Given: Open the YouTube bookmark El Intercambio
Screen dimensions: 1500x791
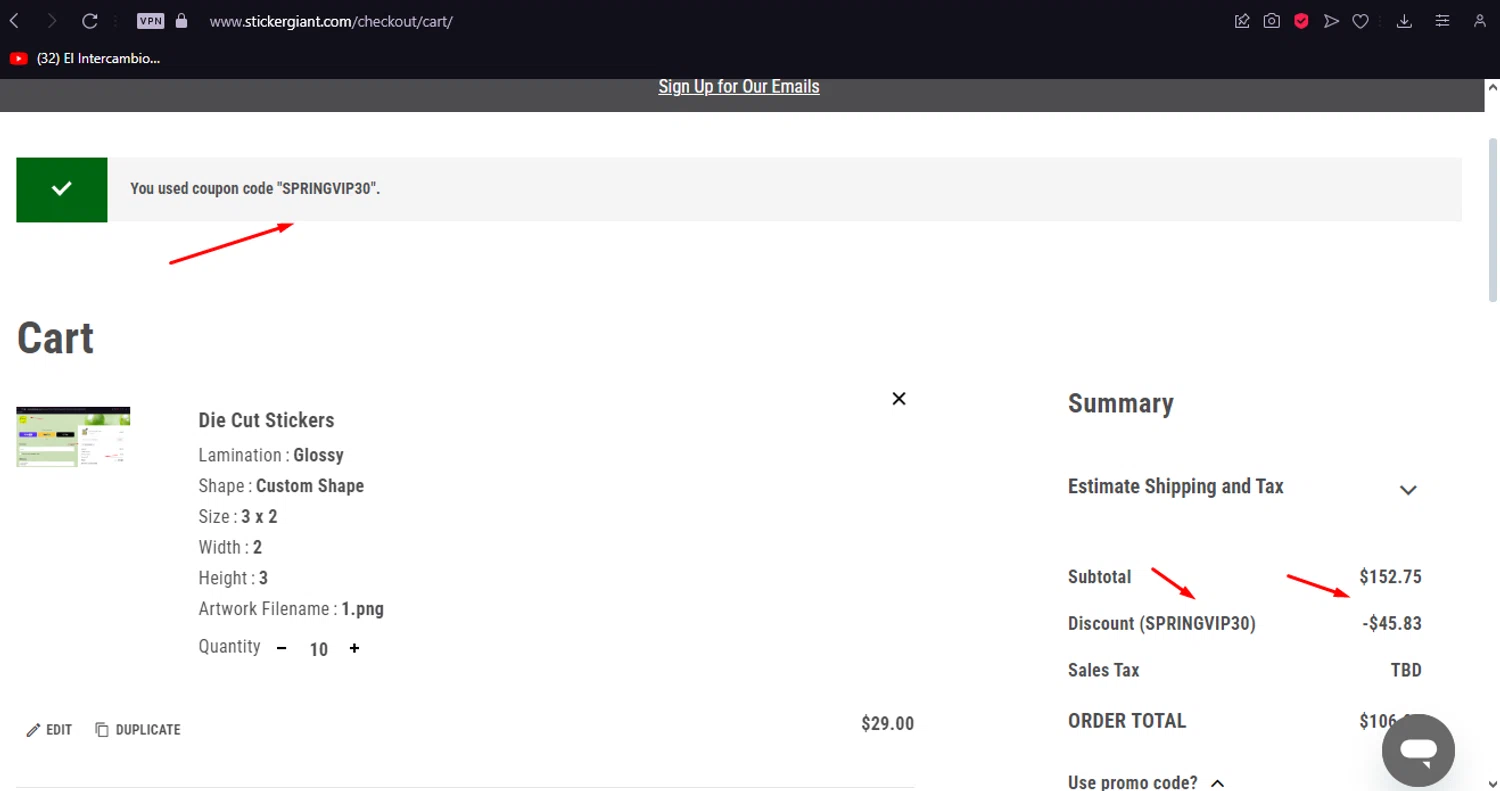Looking at the screenshot, I should 85,58.
